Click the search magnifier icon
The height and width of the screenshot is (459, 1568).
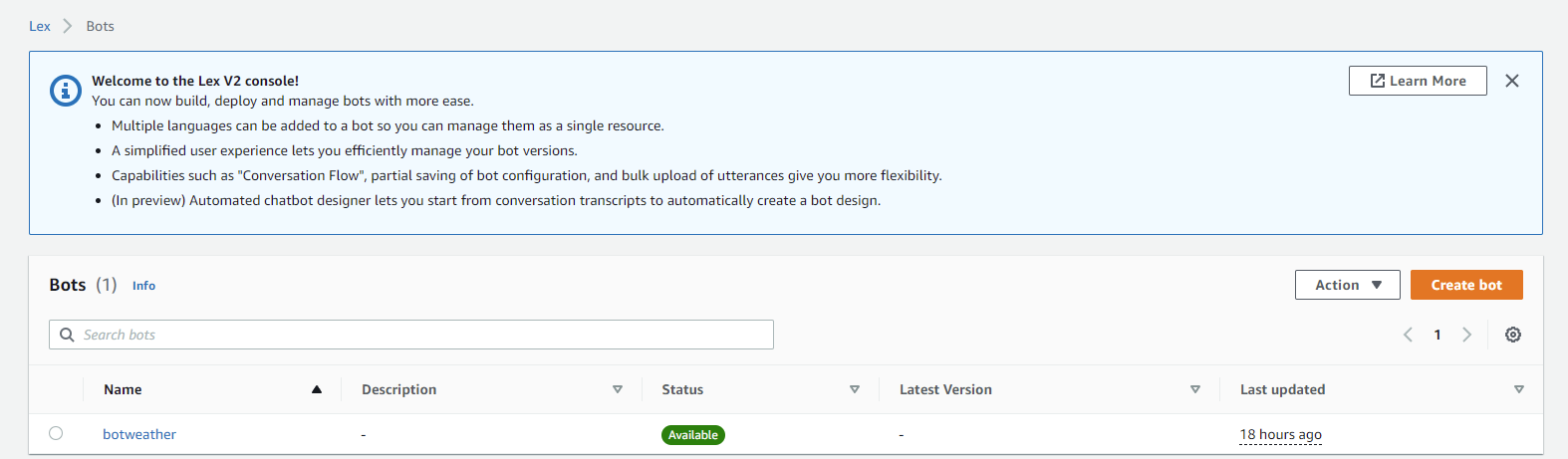(67, 335)
